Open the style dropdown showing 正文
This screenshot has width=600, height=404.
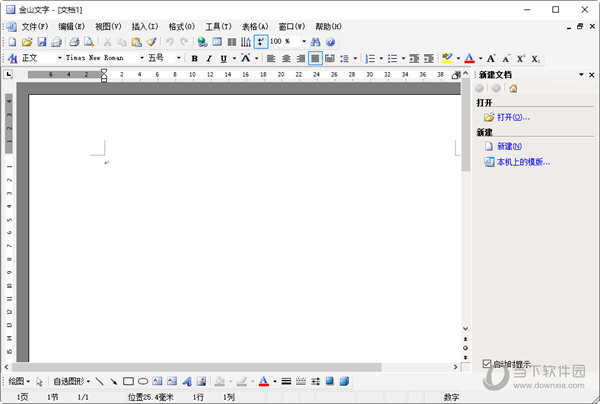coord(59,58)
